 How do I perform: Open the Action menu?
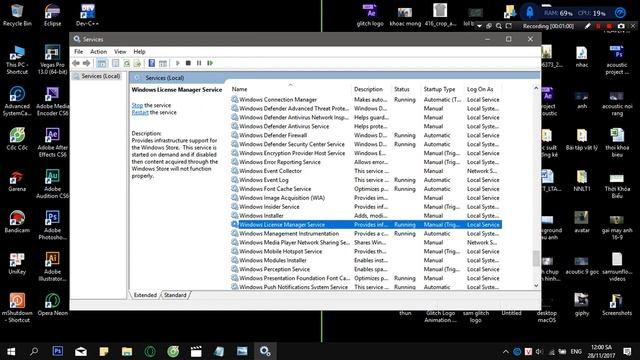click(98, 52)
